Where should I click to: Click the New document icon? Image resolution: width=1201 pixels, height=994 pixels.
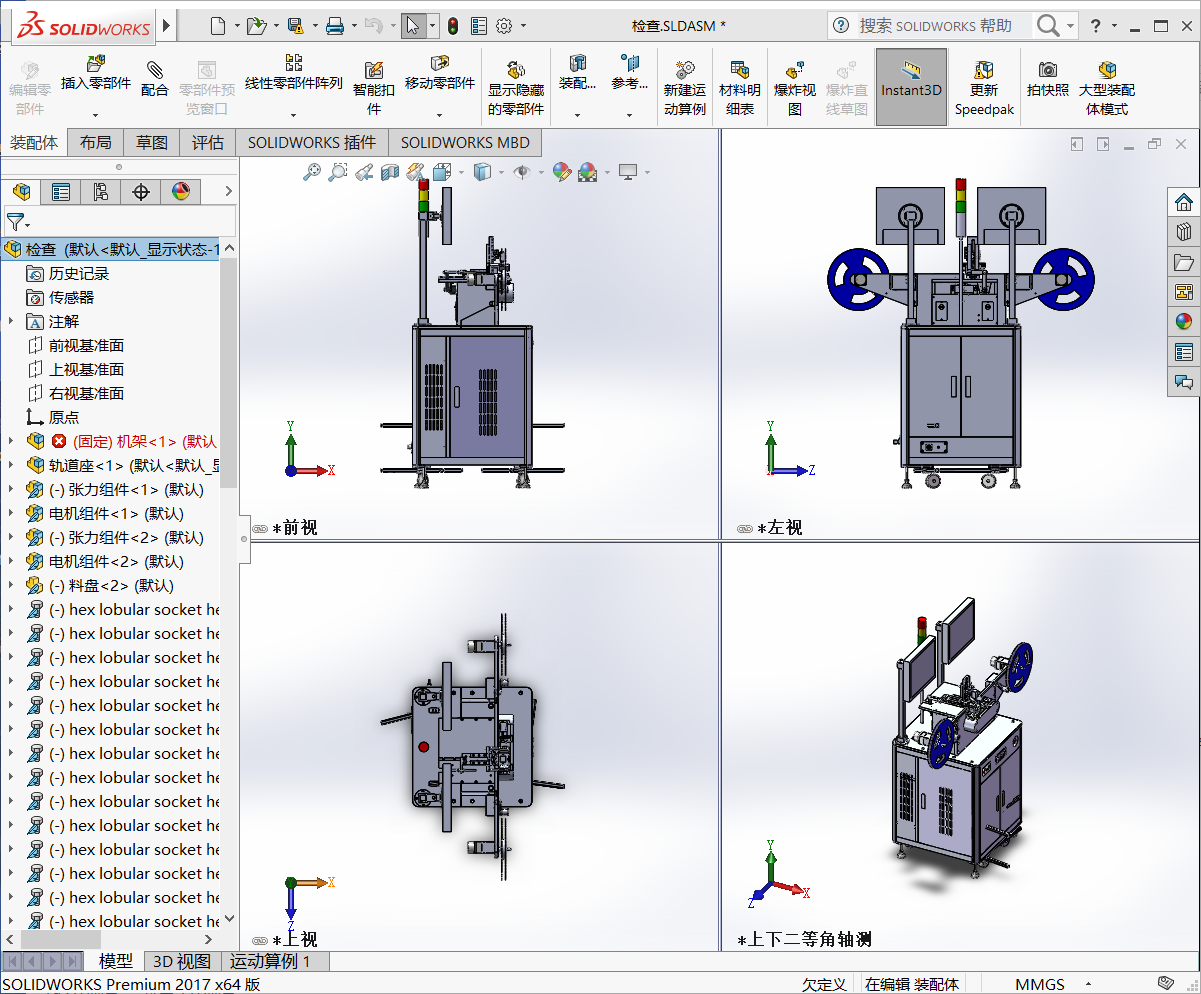[x=217, y=26]
